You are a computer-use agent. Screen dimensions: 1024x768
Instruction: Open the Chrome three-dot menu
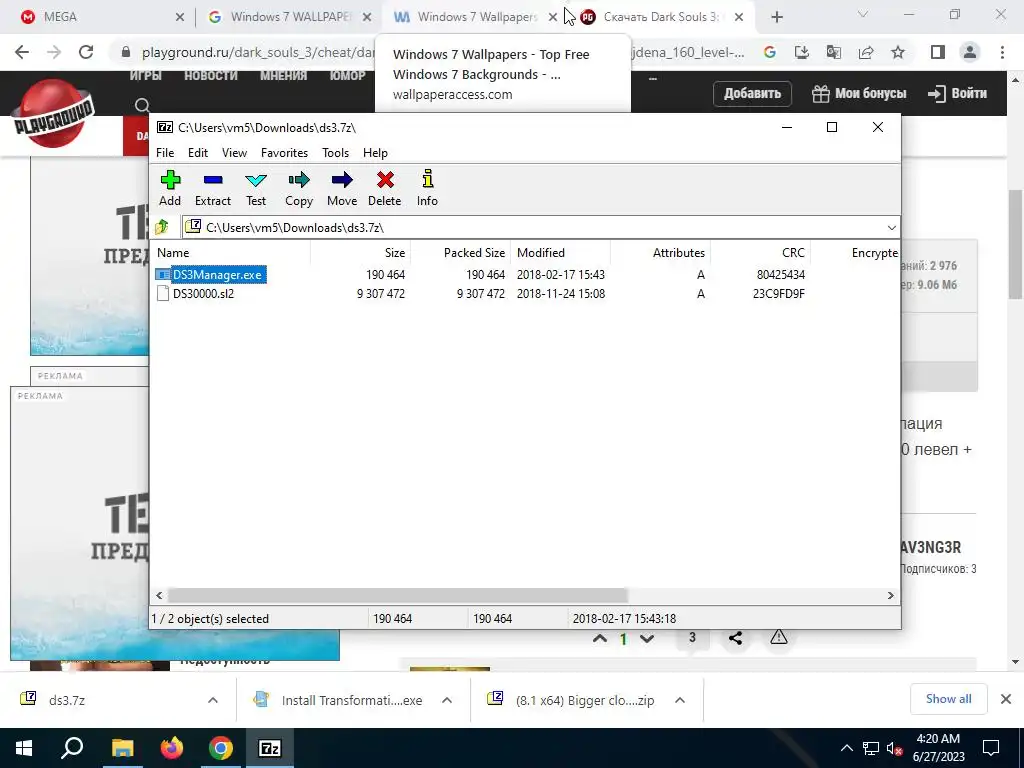point(1002,52)
